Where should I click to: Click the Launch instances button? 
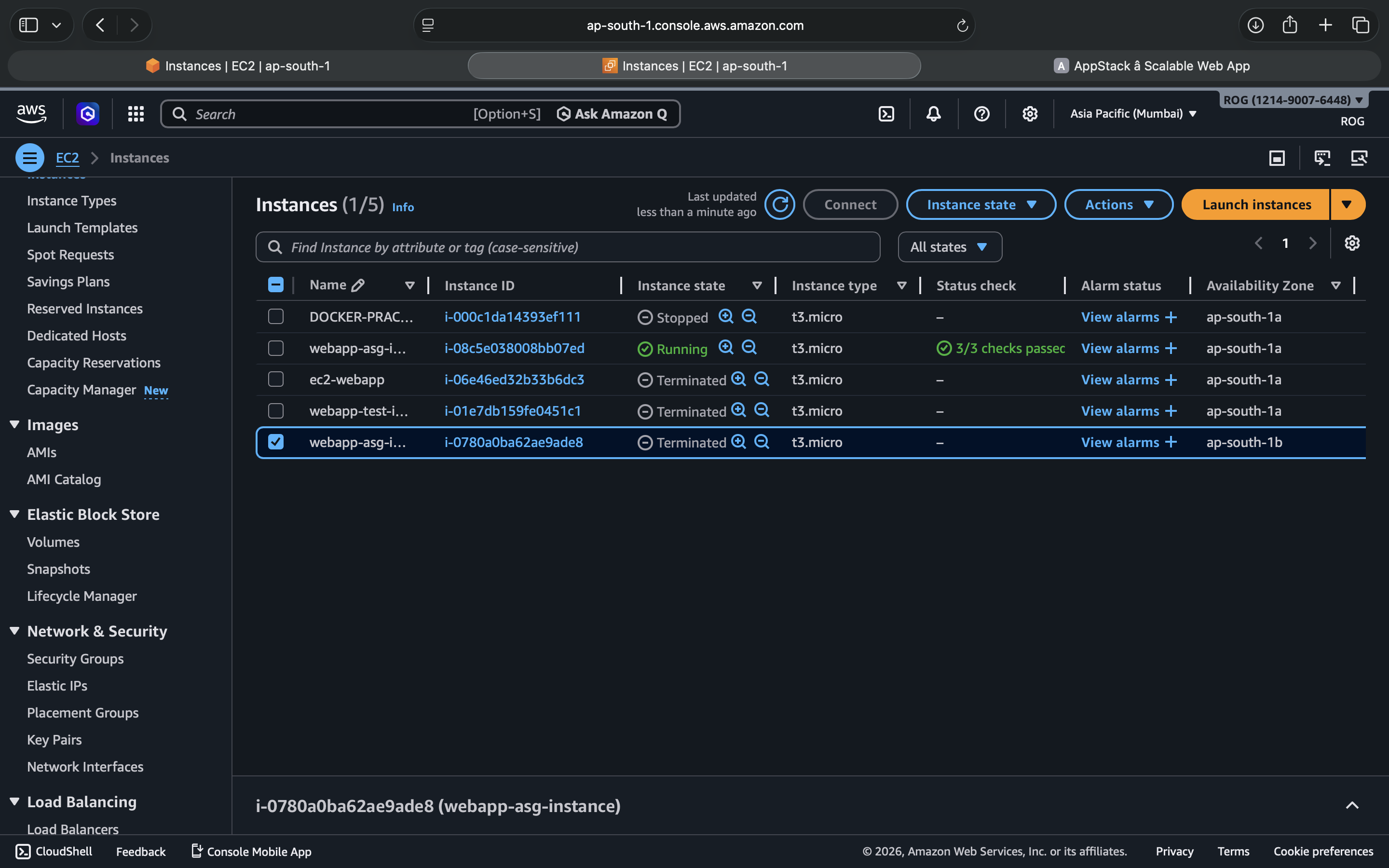tap(1256, 204)
